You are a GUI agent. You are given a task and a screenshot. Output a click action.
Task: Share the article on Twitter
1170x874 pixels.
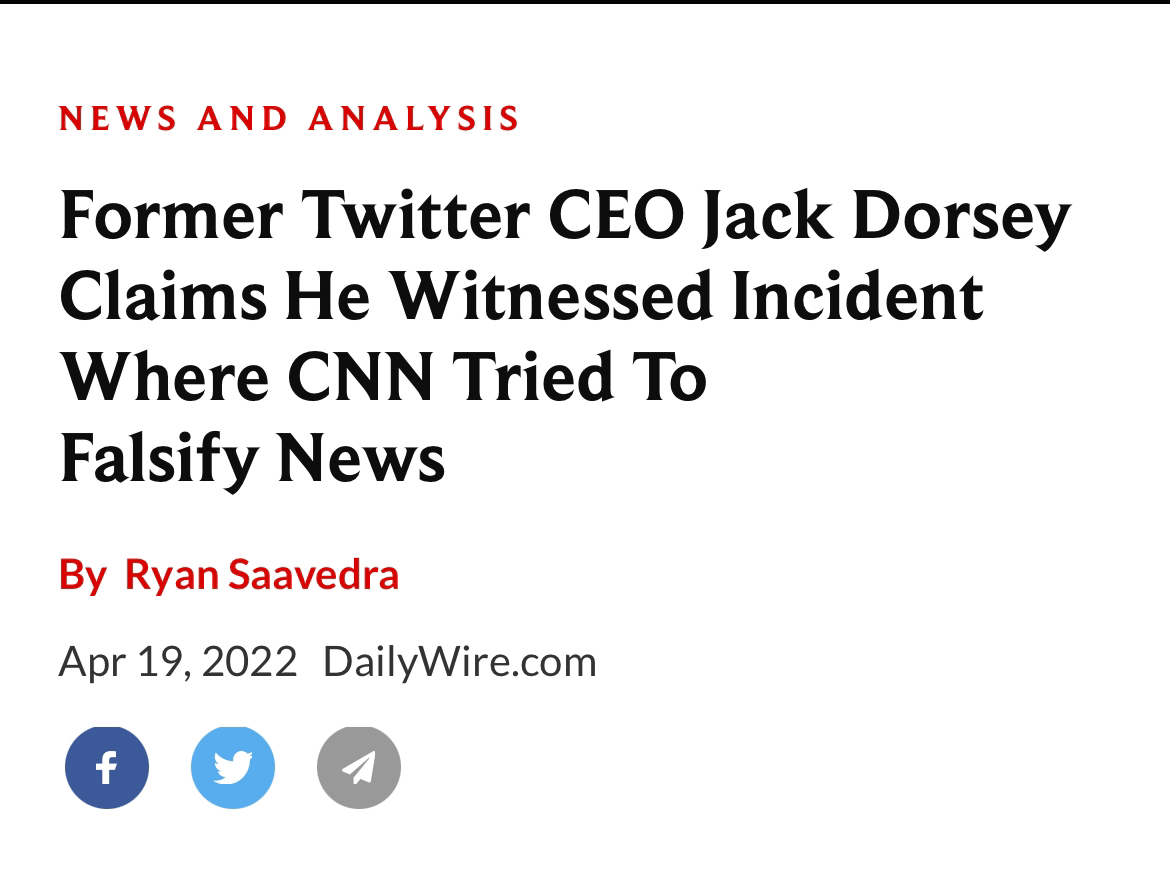233,767
